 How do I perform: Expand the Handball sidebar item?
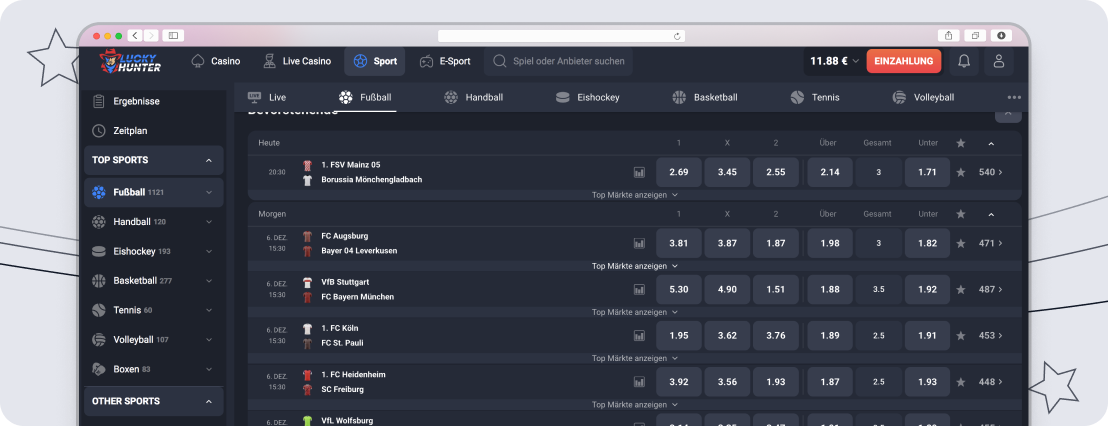(208, 222)
